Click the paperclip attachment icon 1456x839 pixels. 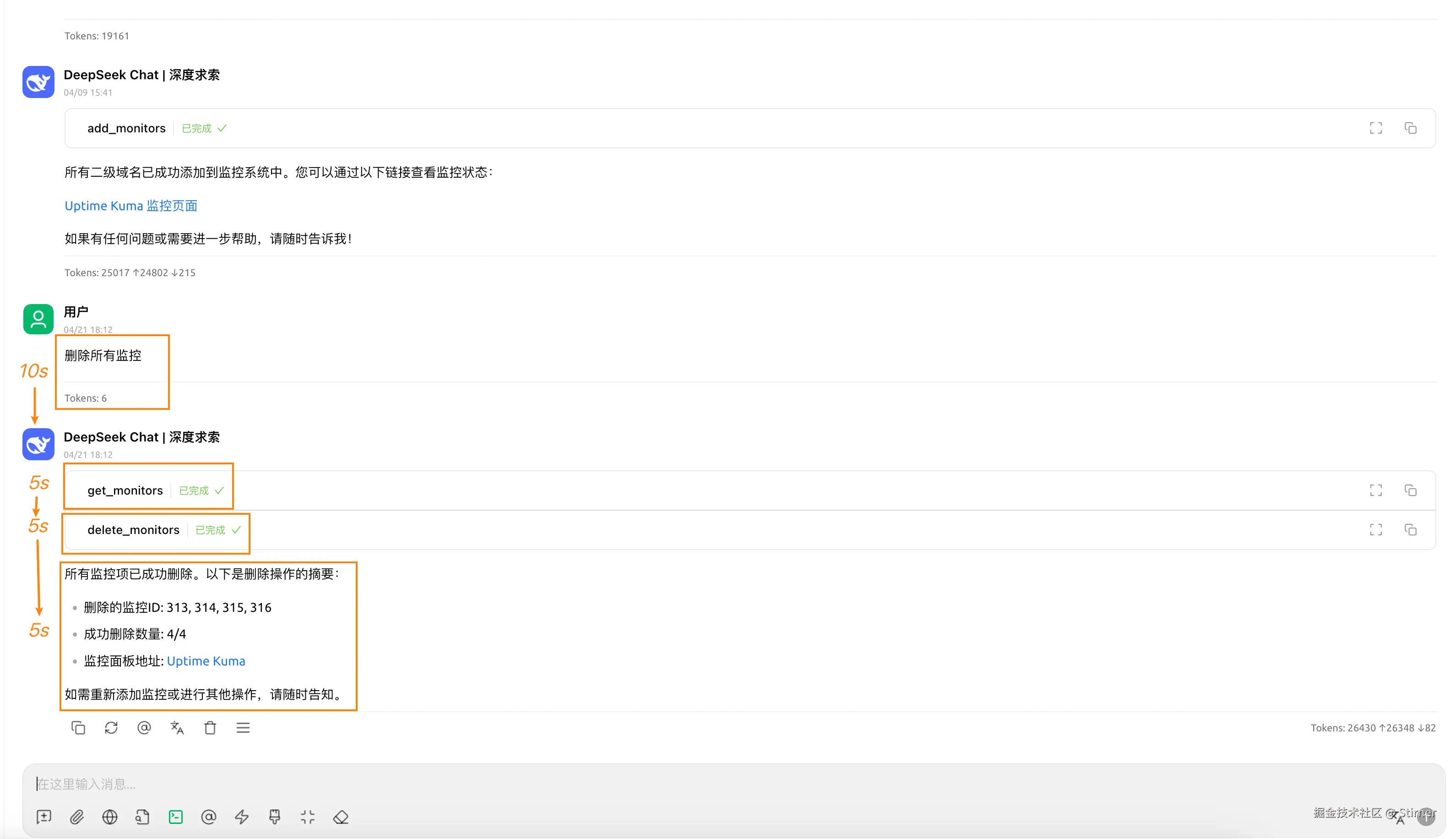point(76,817)
